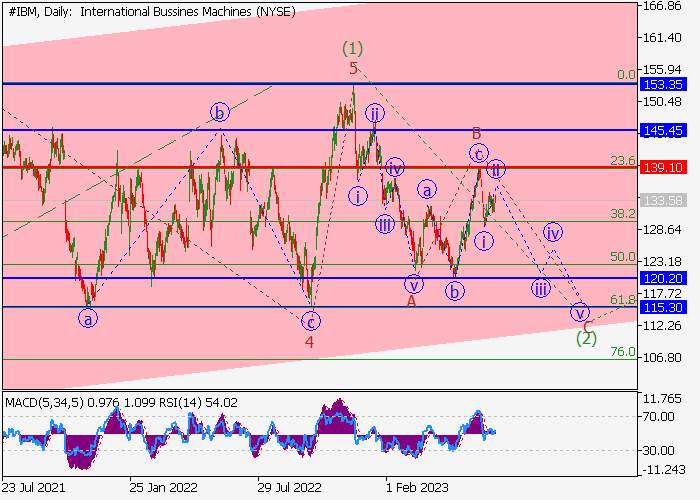Click the -11.243 indicator scale value
Screen dimensions: 700x500
coord(664,470)
